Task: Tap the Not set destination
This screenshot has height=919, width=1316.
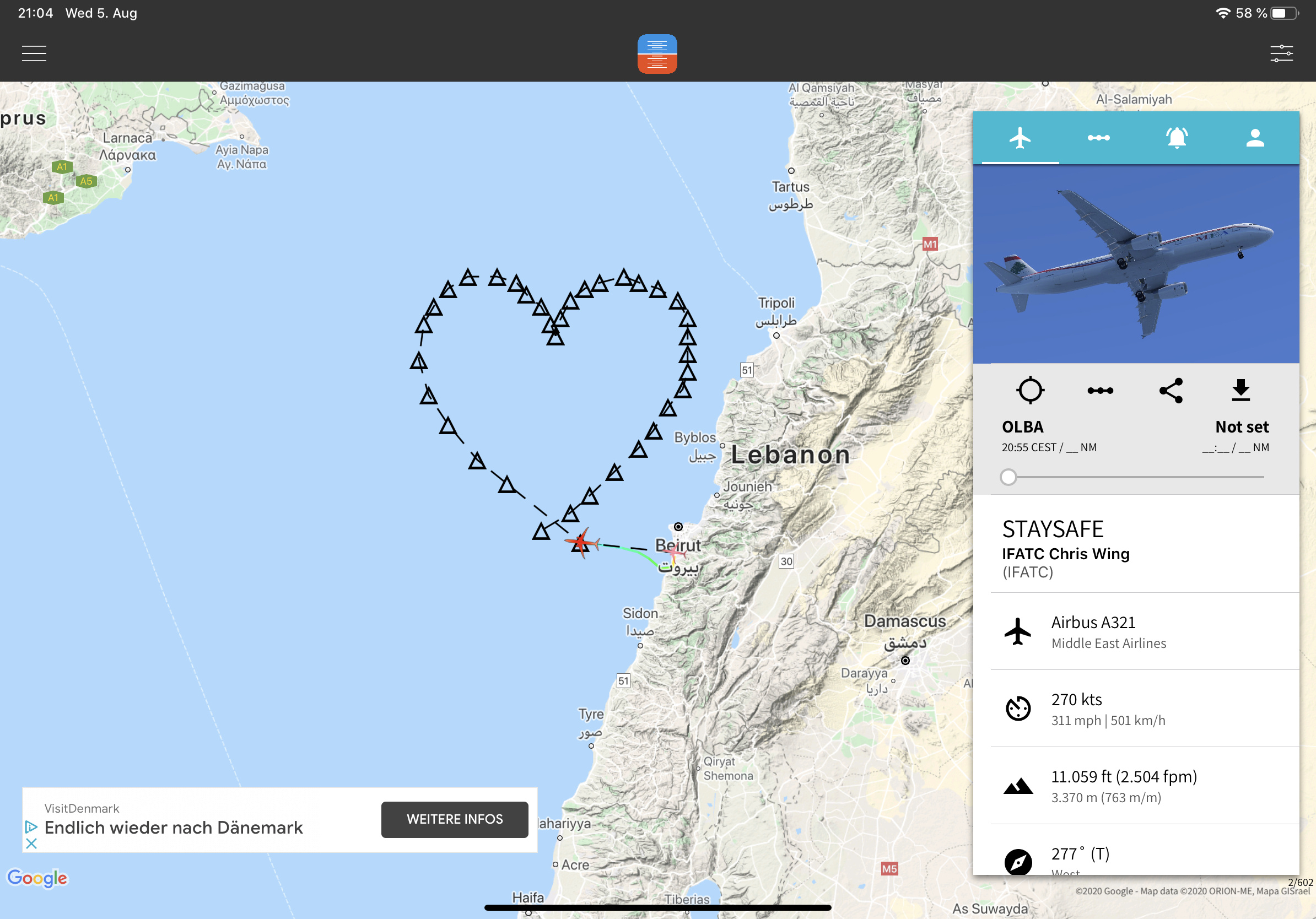Action: click(x=1242, y=428)
